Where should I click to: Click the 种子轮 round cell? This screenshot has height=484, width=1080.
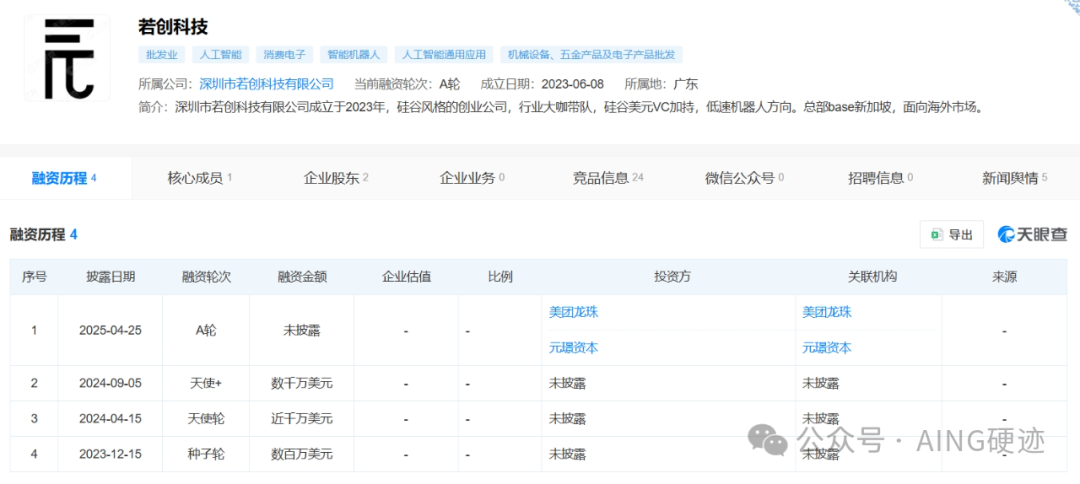[206, 454]
